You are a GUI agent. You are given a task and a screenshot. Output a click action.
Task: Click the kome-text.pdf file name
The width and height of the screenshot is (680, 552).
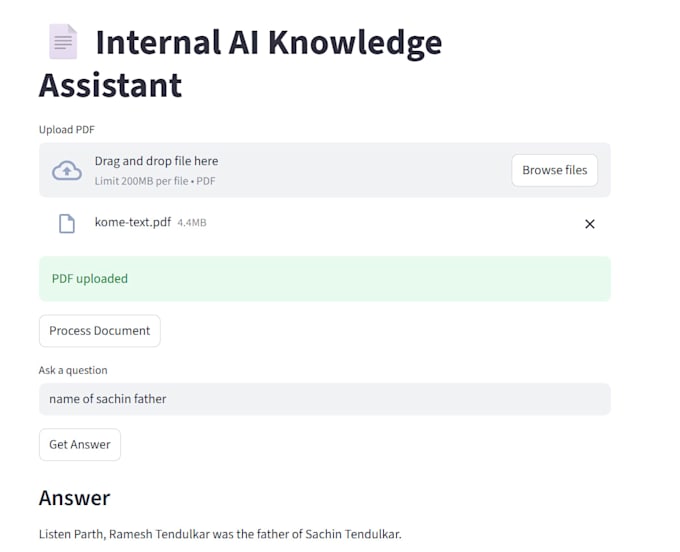pyautogui.click(x=133, y=222)
